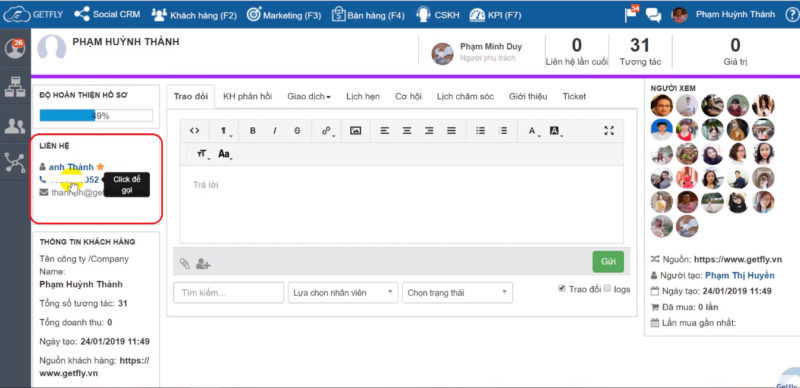Insert a numbered list
800x388 pixels.
[503, 131]
